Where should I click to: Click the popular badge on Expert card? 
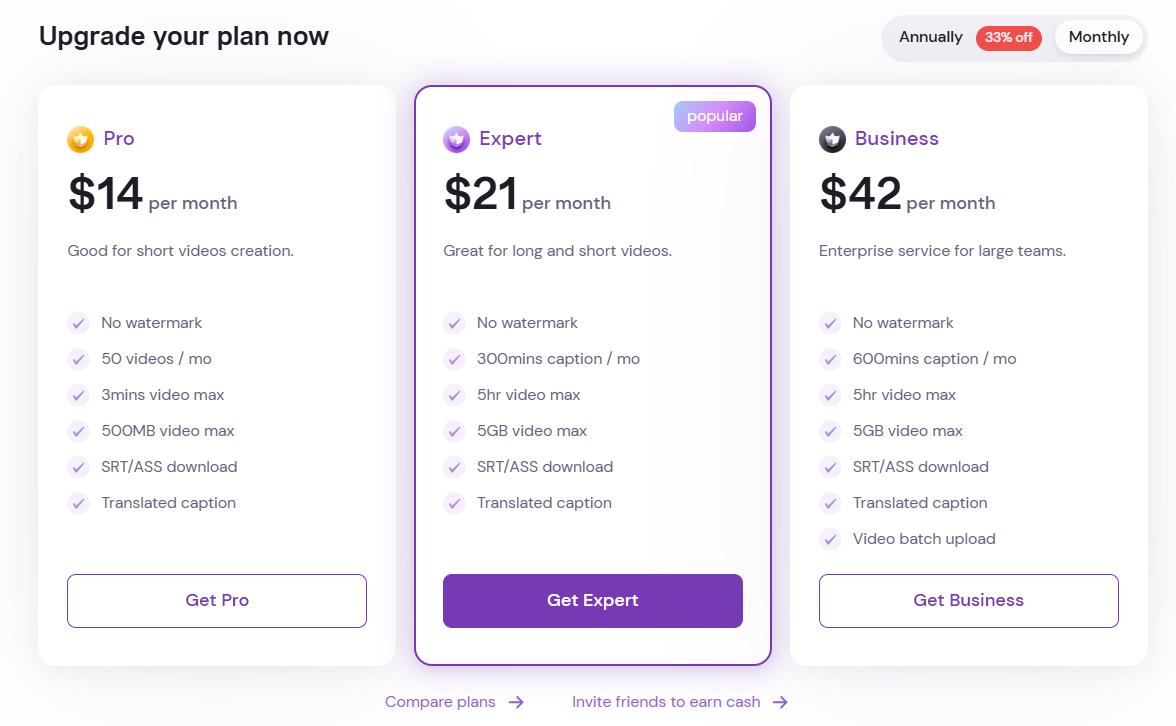point(715,116)
